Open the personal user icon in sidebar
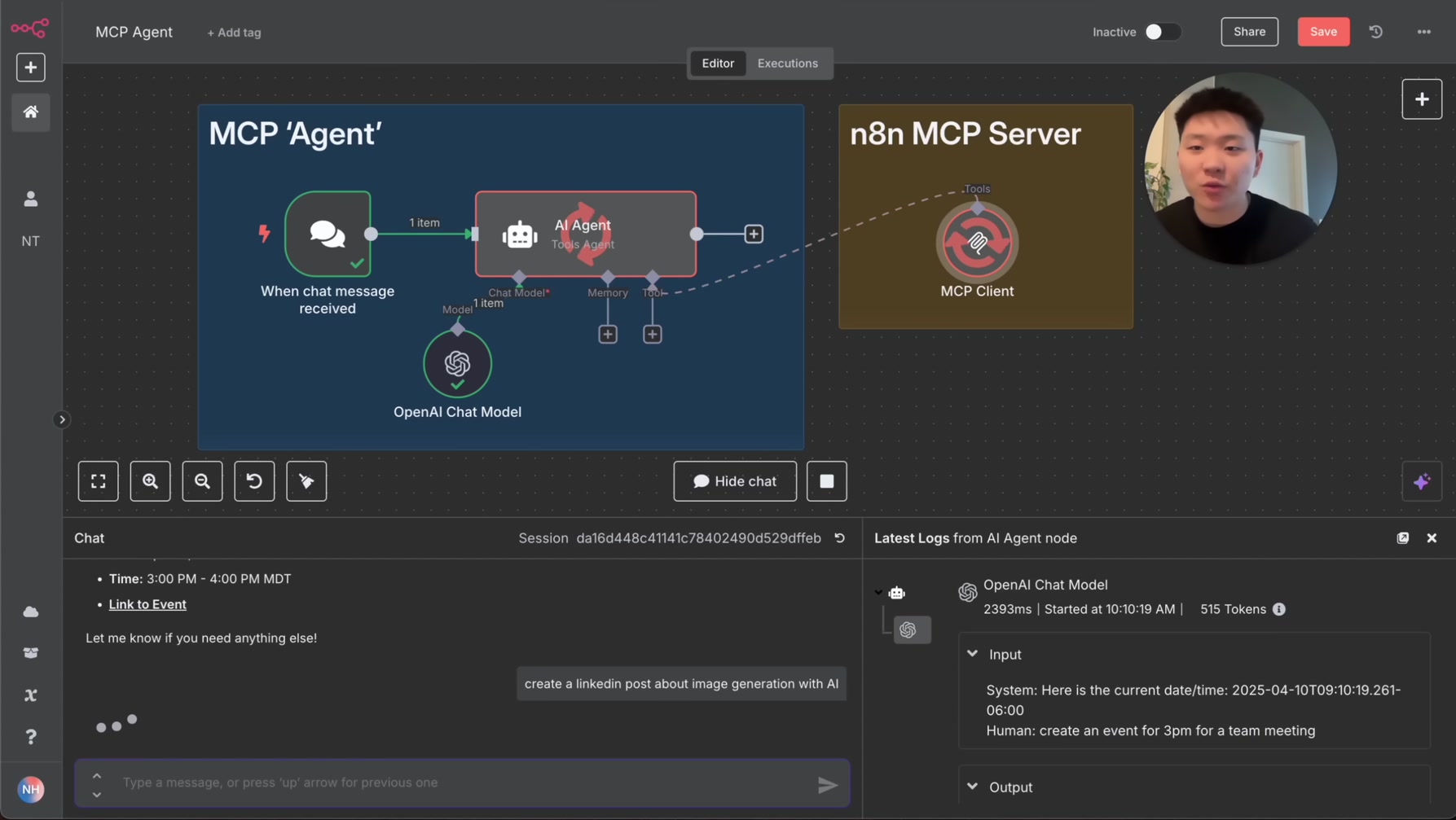 click(x=30, y=199)
